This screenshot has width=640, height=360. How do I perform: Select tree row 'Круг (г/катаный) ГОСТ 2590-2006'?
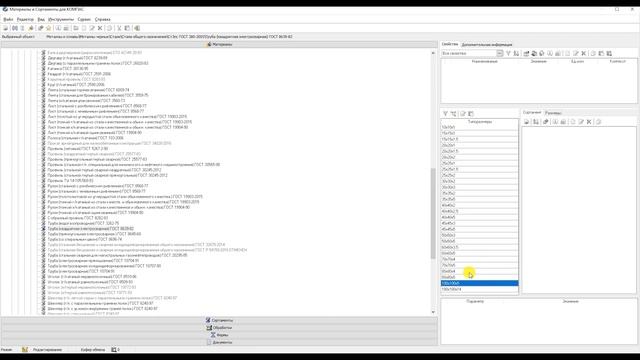76,84
